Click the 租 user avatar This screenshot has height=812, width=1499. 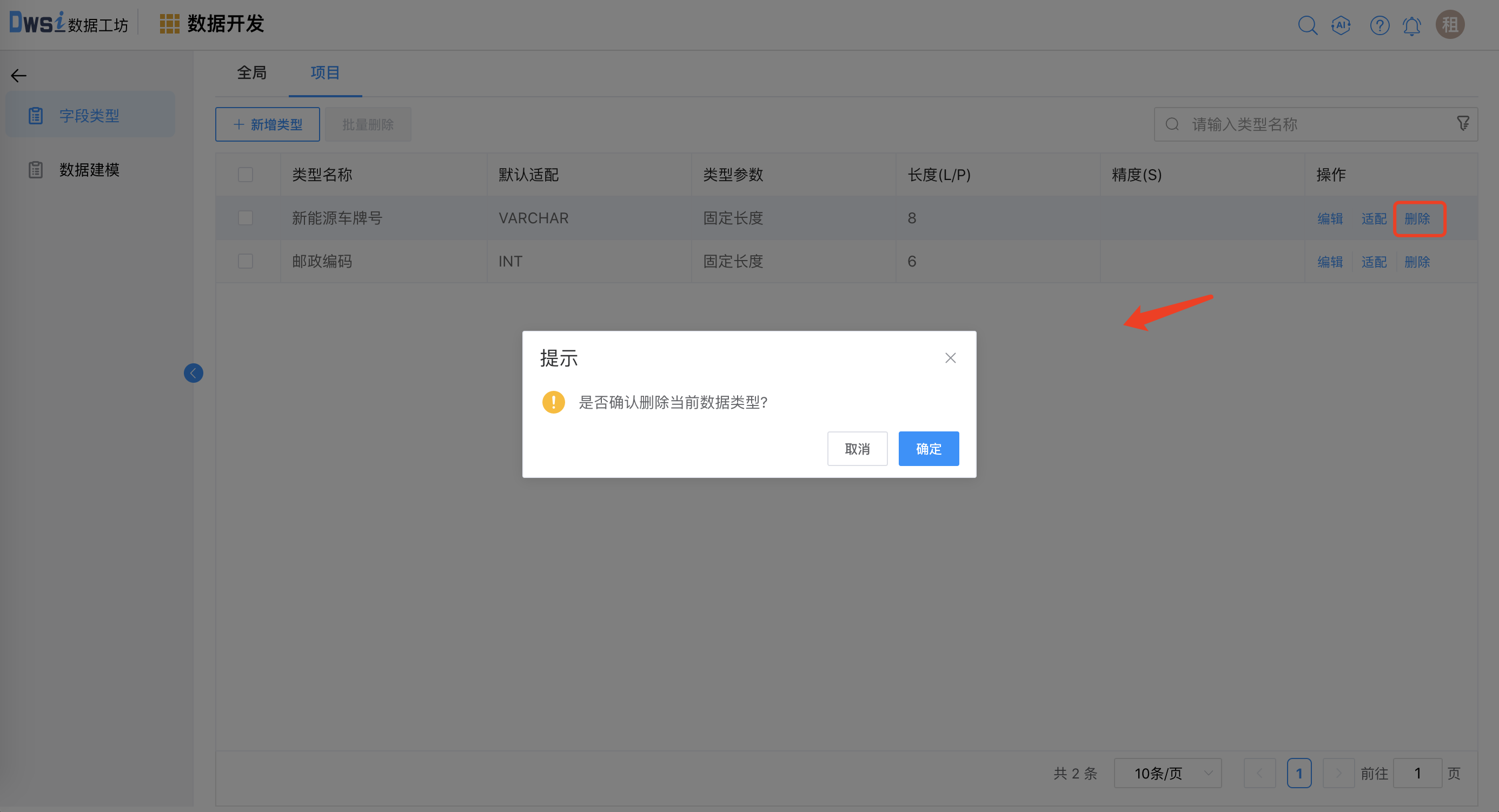pyautogui.click(x=1450, y=24)
